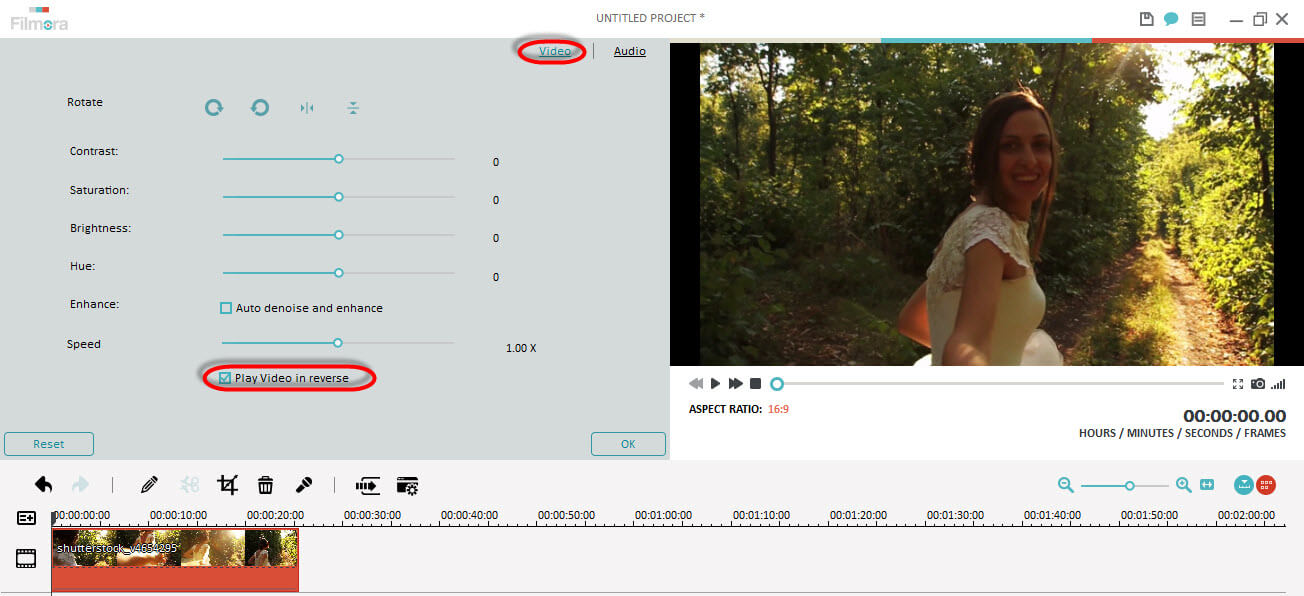This screenshot has width=1304, height=596.
Task: Click the power tool icon in the toolbar
Action: click(x=368, y=486)
